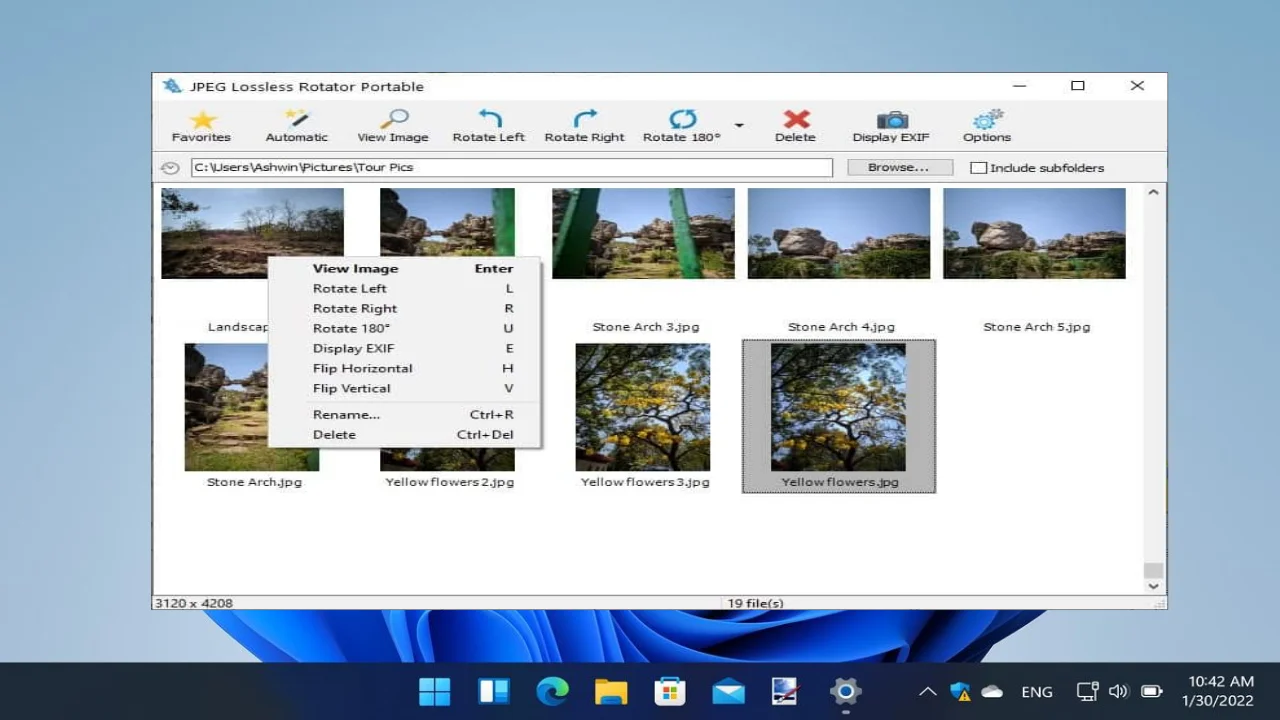This screenshot has width=1280, height=720.
Task: Apply Rotate 180° toolbar icon
Action: point(682,120)
